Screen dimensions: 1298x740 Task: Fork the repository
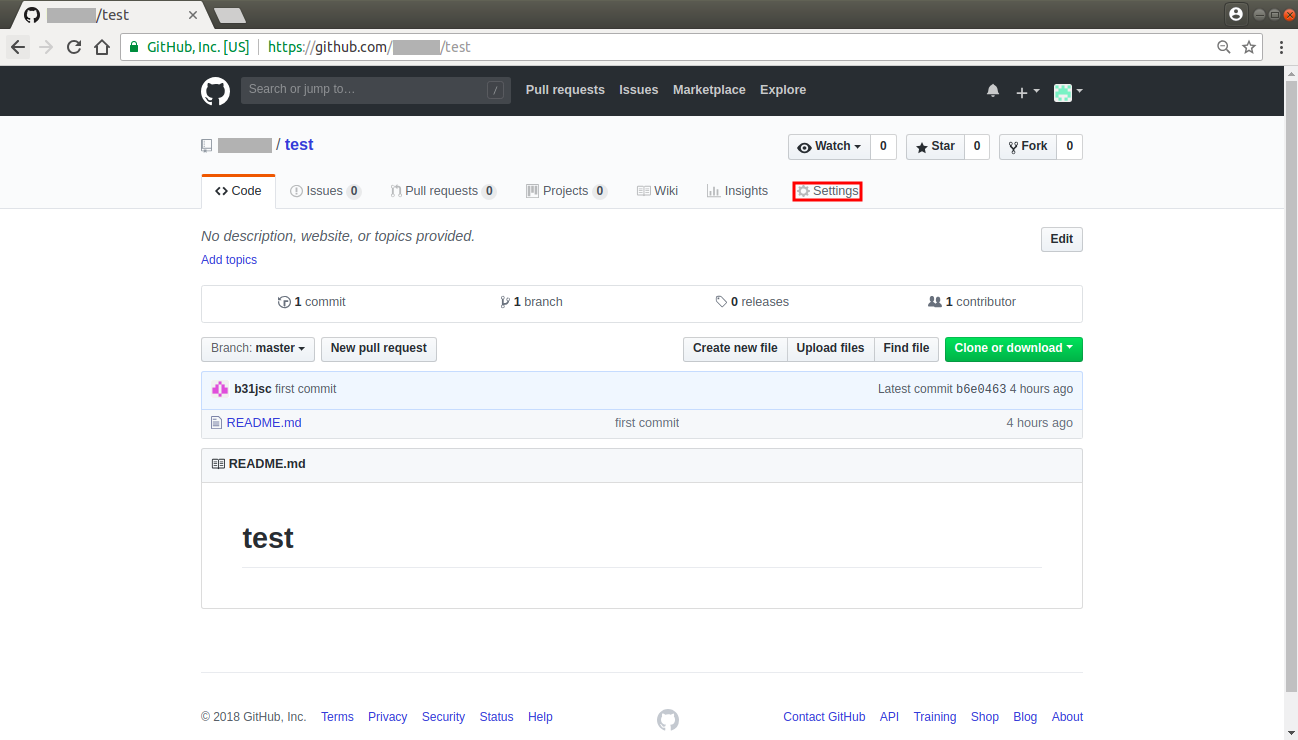[1027, 147]
